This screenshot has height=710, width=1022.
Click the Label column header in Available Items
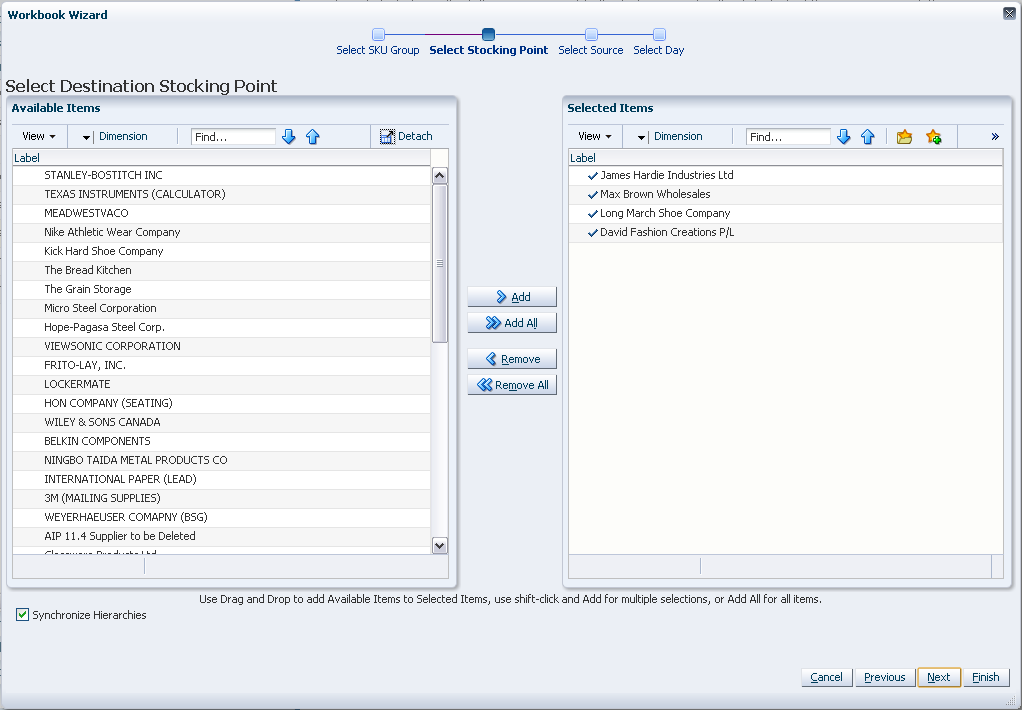[x=222, y=158]
